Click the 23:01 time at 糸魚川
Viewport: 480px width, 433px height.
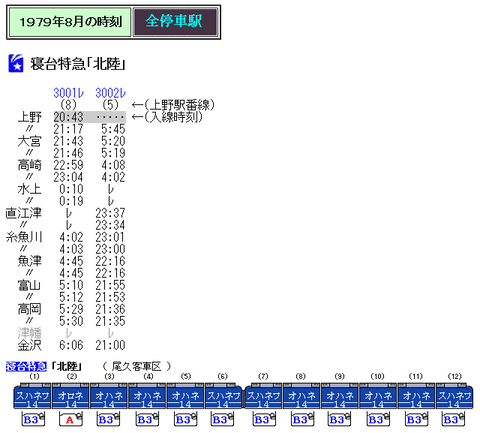click(110, 237)
